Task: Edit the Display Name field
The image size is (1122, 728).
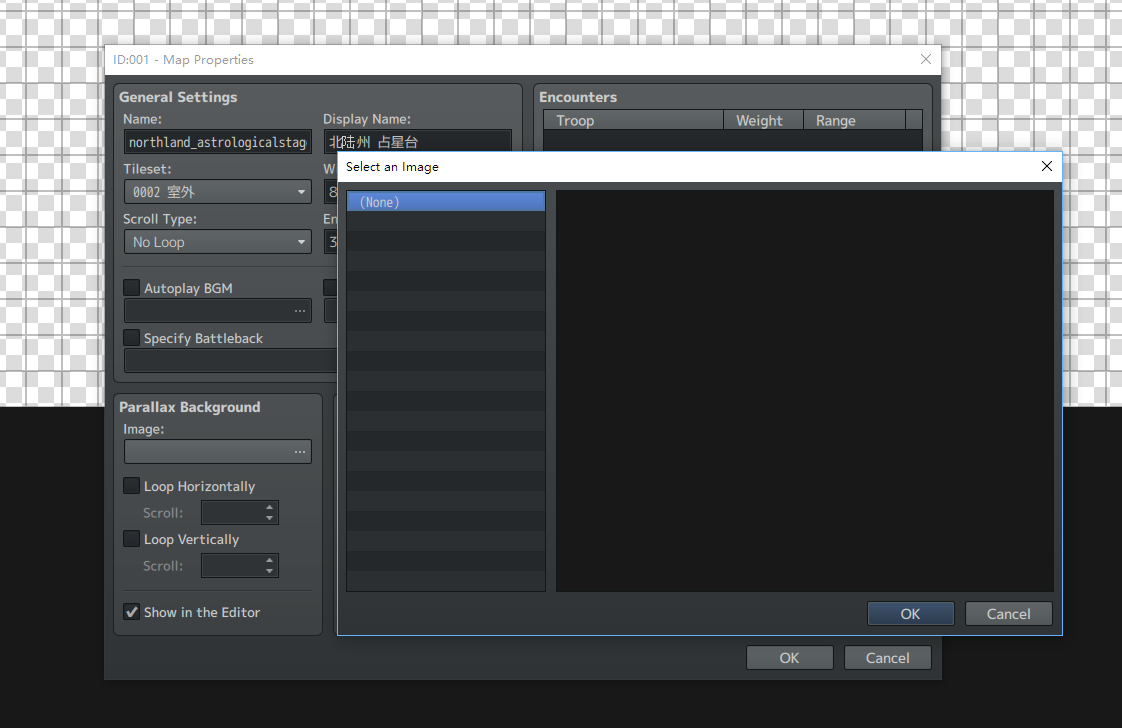Action: pyautogui.click(x=418, y=141)
